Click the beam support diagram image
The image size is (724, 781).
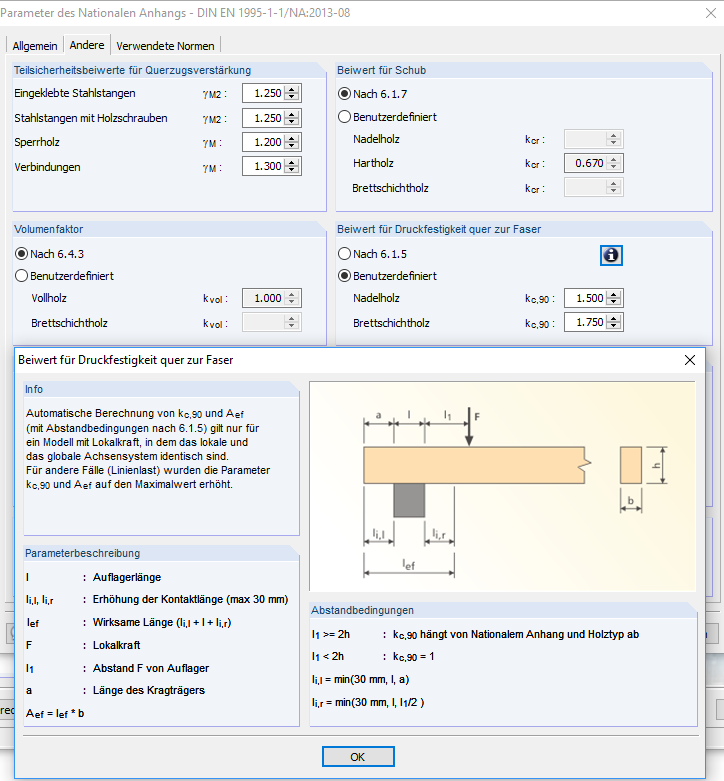tap(503, 485)
